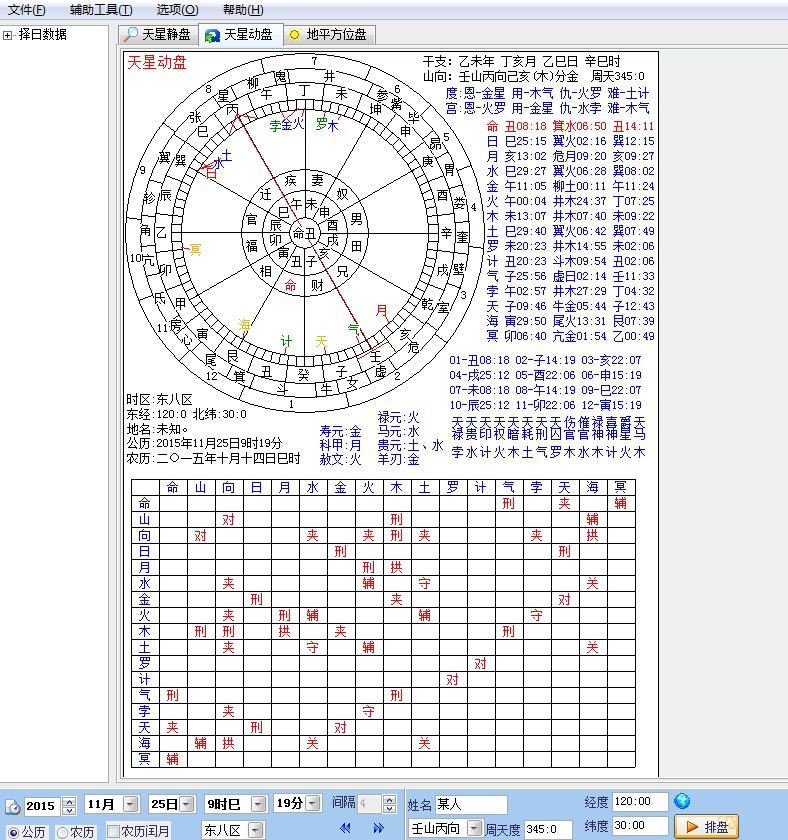
Task: Click the 寿元:金 label
Action: click(341, 431)
